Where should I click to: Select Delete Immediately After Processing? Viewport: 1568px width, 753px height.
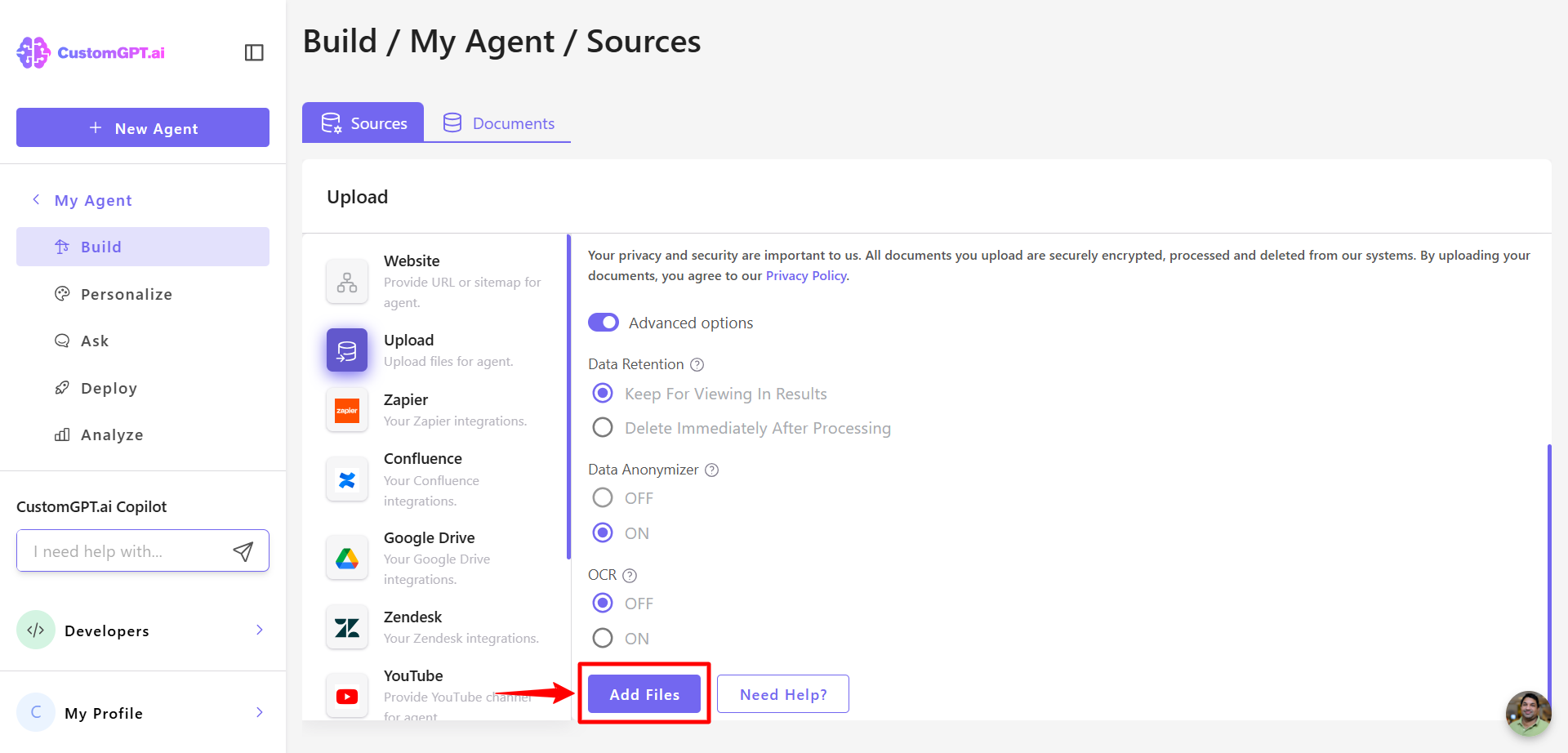click(x=603, y=427)
